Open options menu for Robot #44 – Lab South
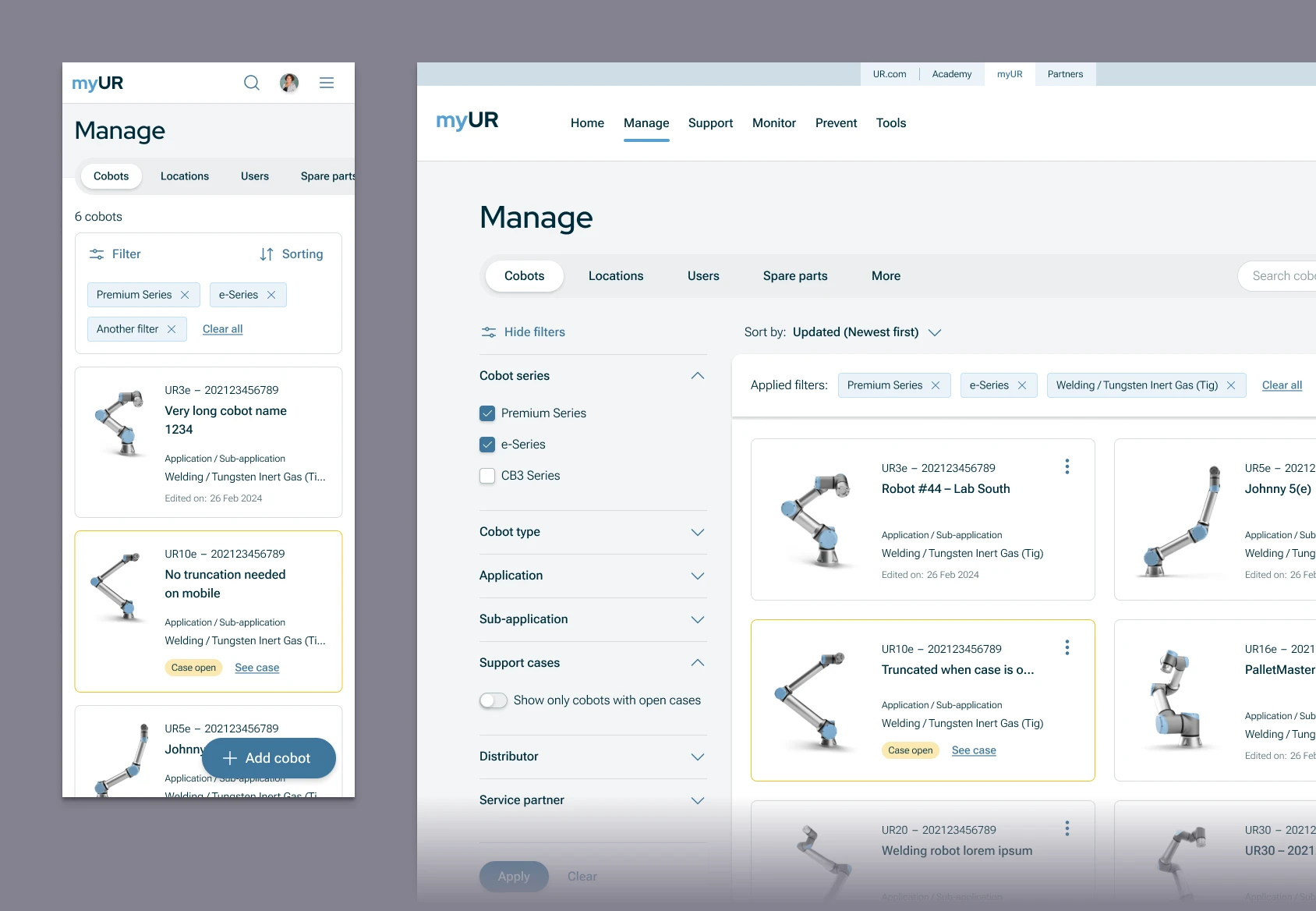Image resolution: width=1316 pixels, height=911 pixels. (x=1067, y=466)
